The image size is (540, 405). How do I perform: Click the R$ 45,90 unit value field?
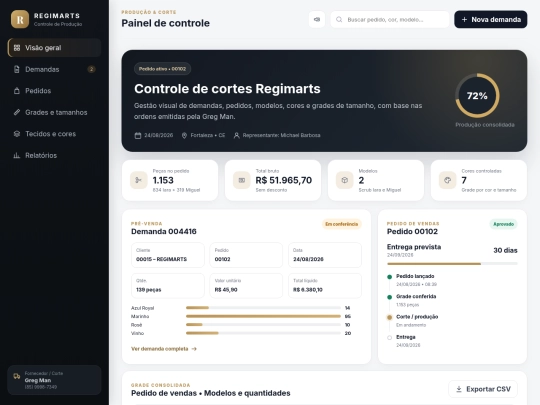click(246, 285)
